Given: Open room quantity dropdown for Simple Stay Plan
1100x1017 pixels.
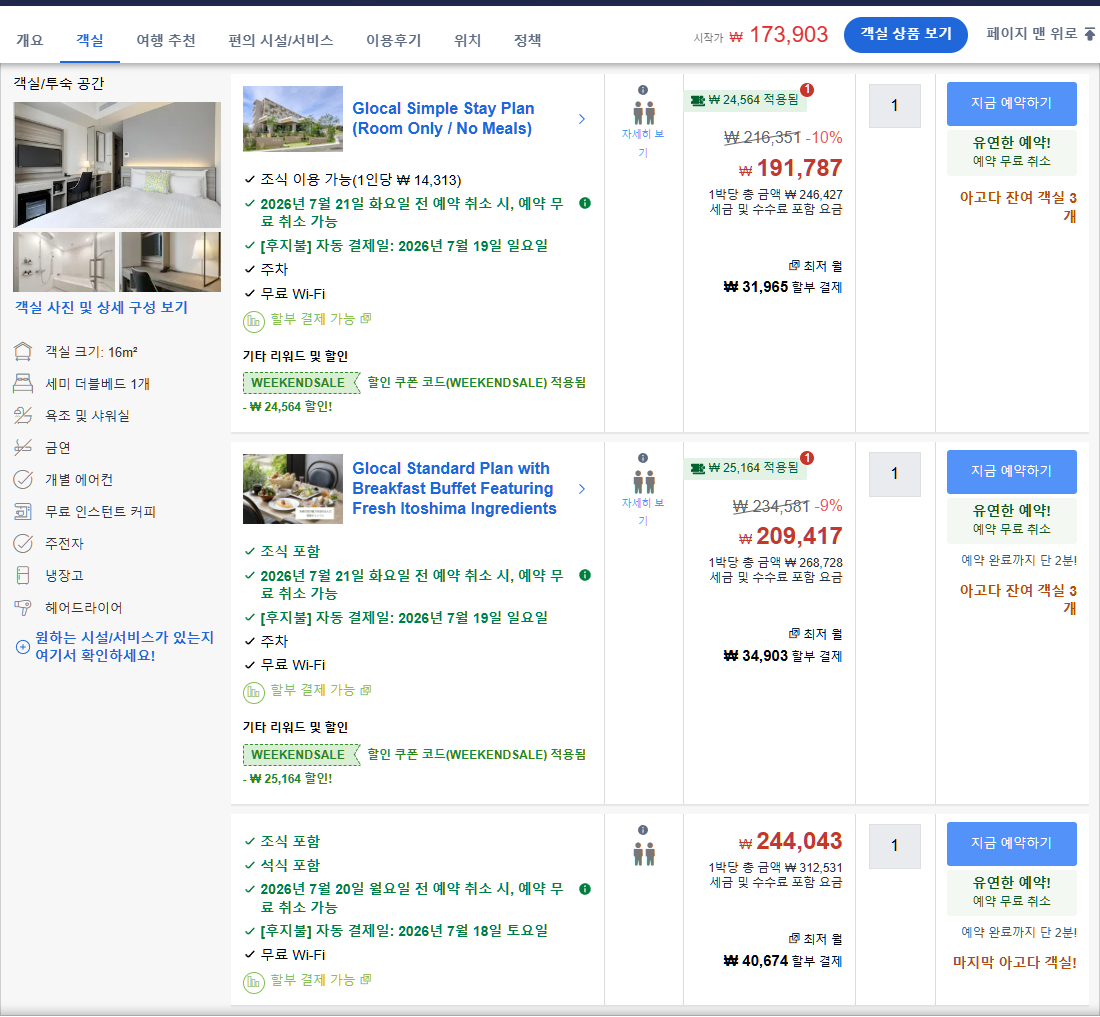Looking at the screenshot, I should (x=894, y=106).
